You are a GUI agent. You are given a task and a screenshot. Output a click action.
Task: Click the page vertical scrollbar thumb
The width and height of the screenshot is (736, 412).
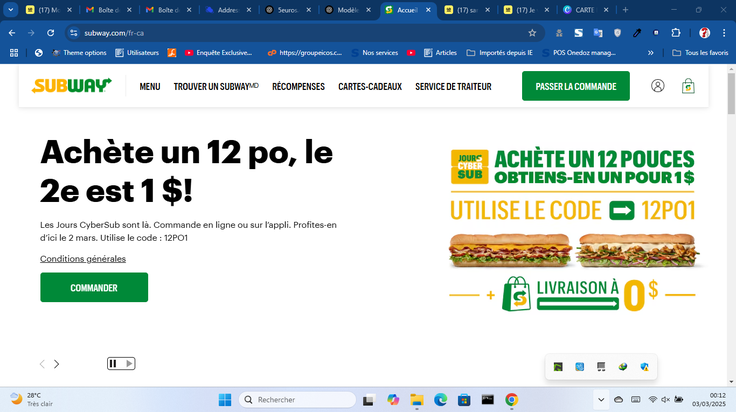(x=731, y=93)
